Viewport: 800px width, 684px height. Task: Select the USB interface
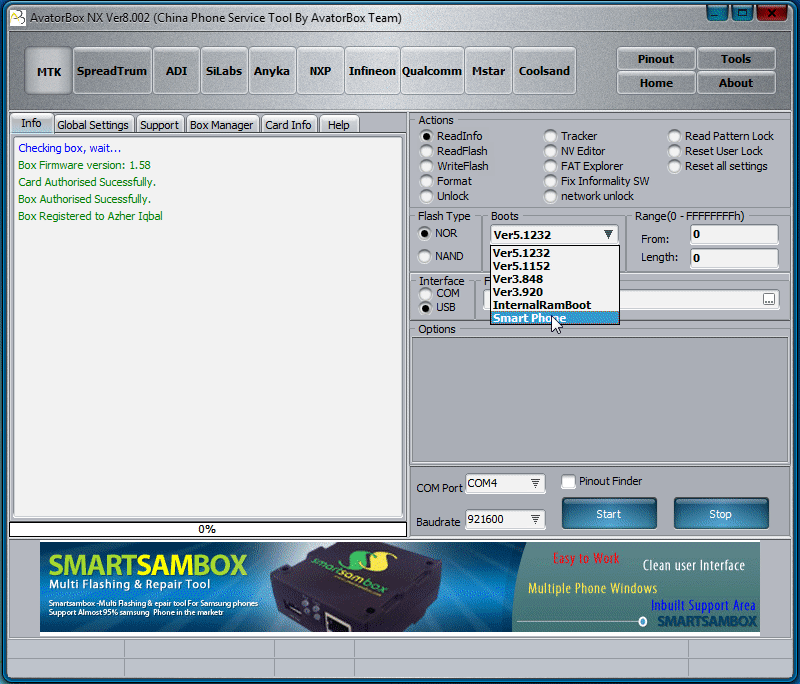pyautogui.click(x=437, y=308)
